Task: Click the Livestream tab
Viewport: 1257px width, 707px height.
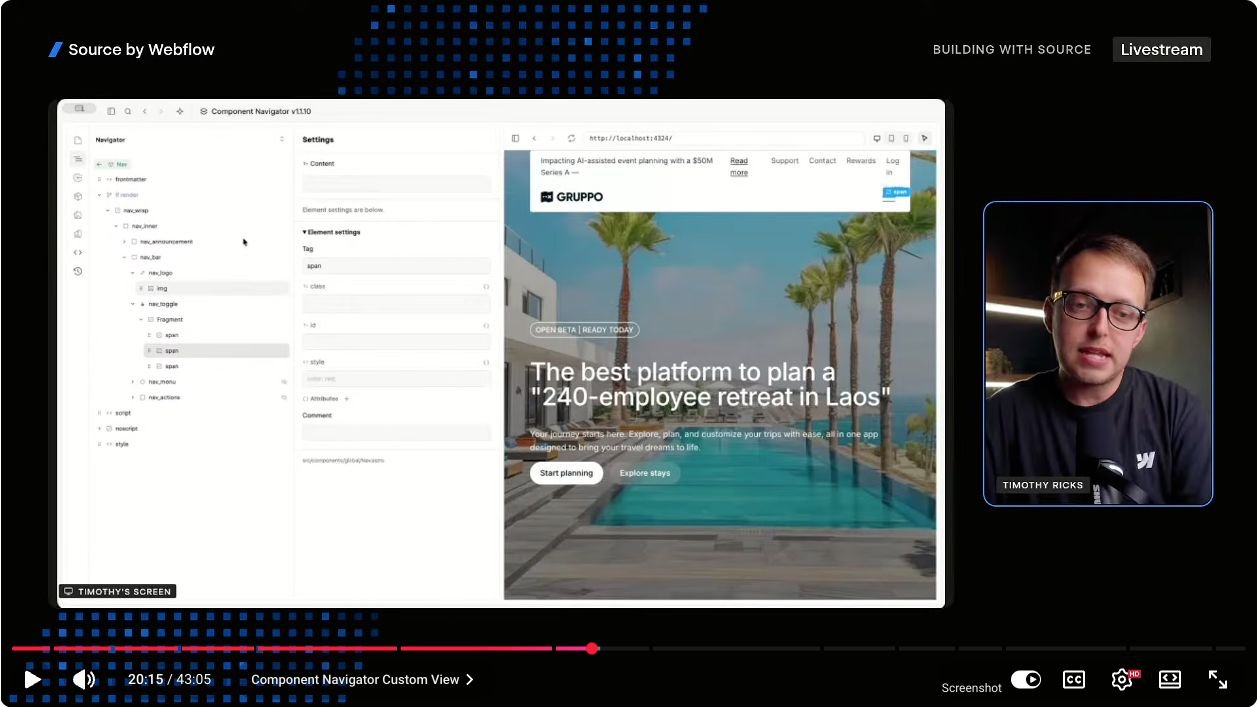Action: pos(1161,49)
